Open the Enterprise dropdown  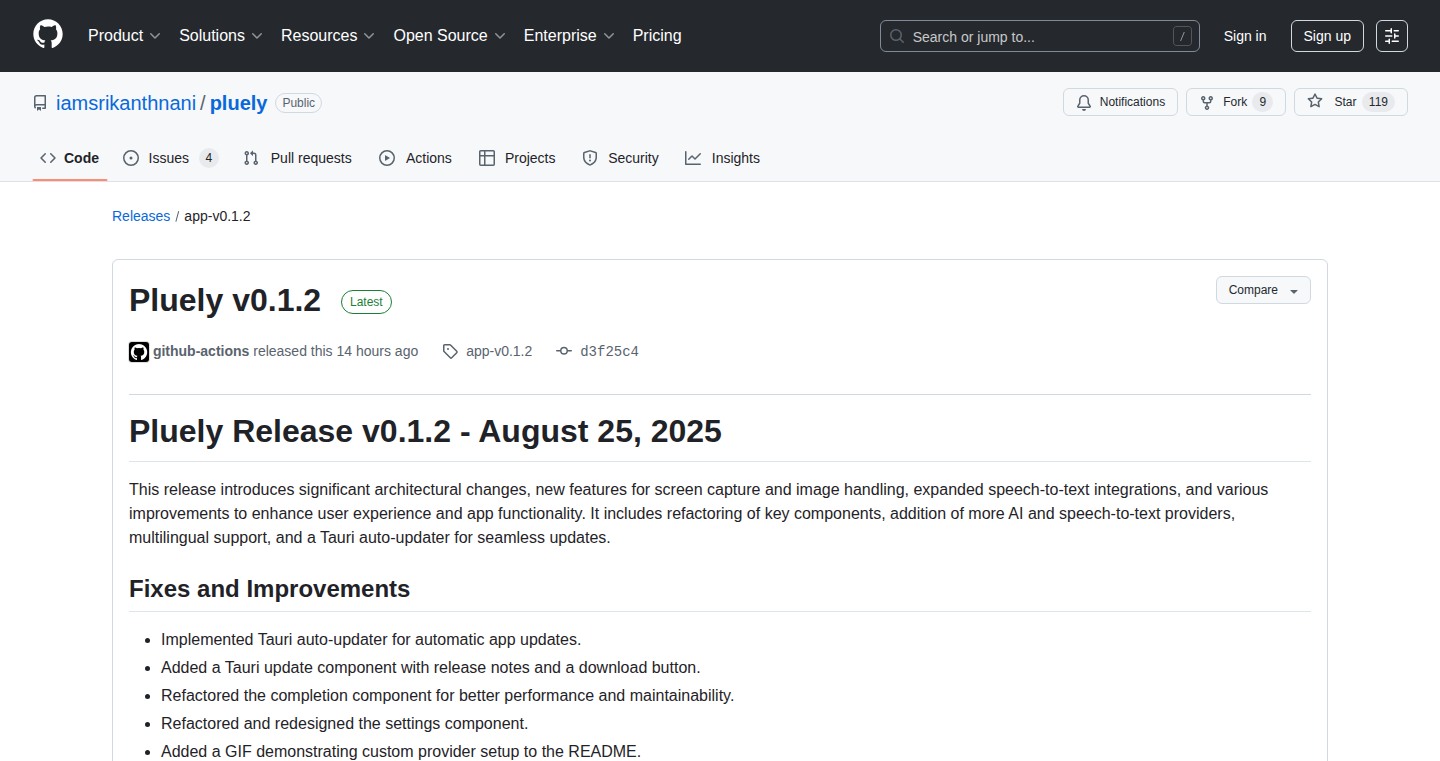[569, 35]
